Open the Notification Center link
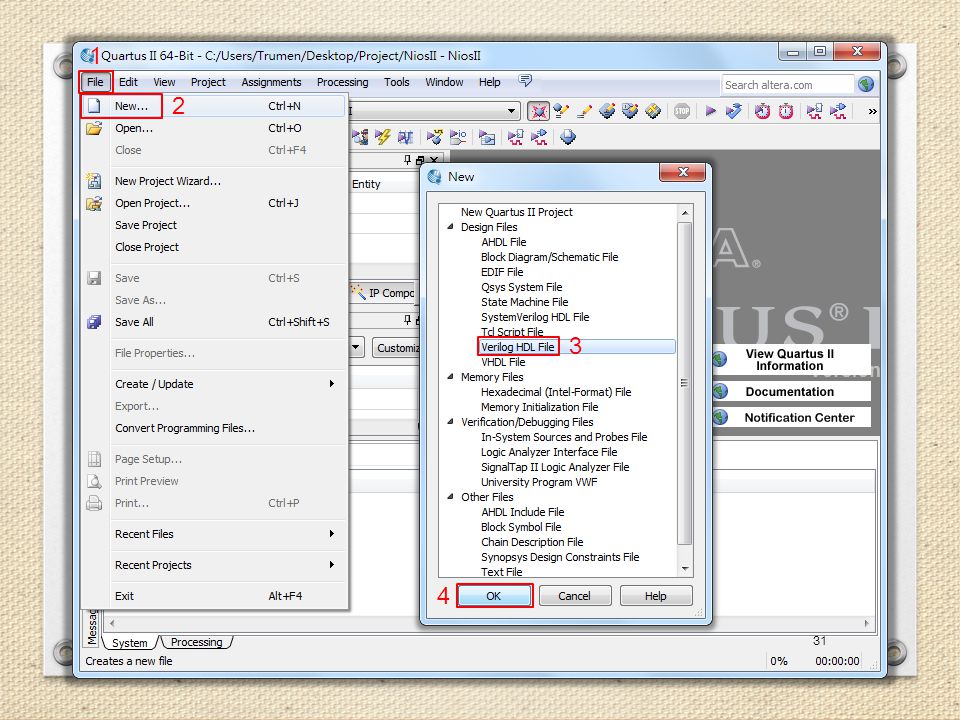The image size is (960, 720). [799, 418]
